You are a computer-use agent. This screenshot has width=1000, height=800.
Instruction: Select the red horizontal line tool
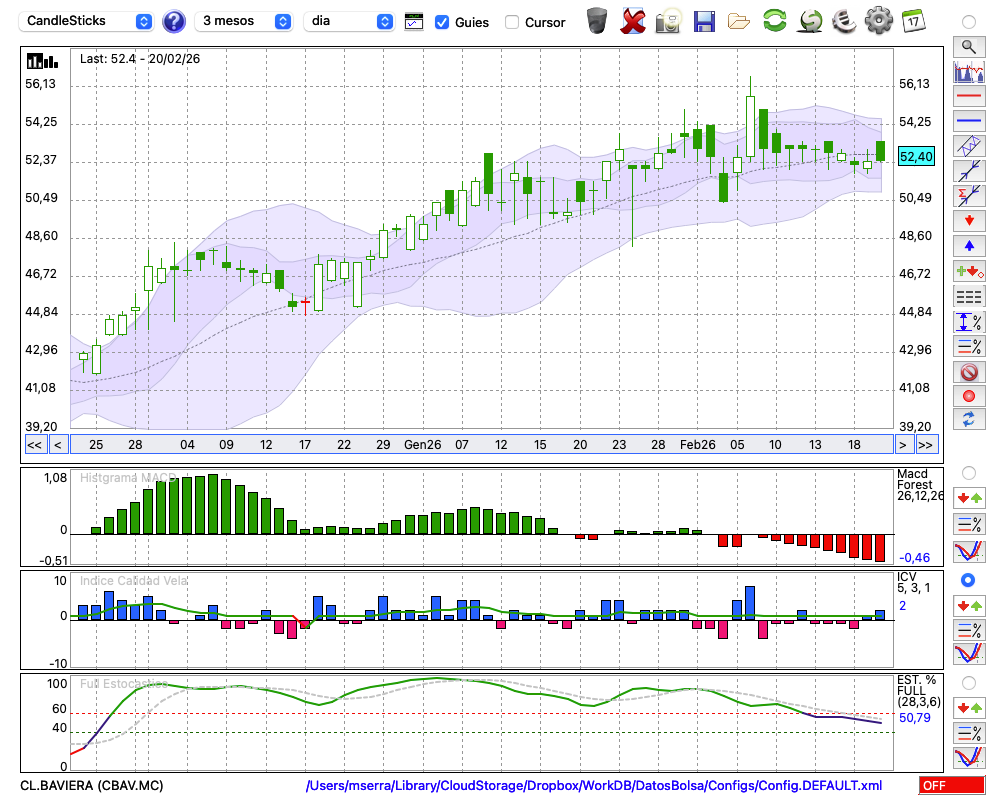(x=968, y=97)
